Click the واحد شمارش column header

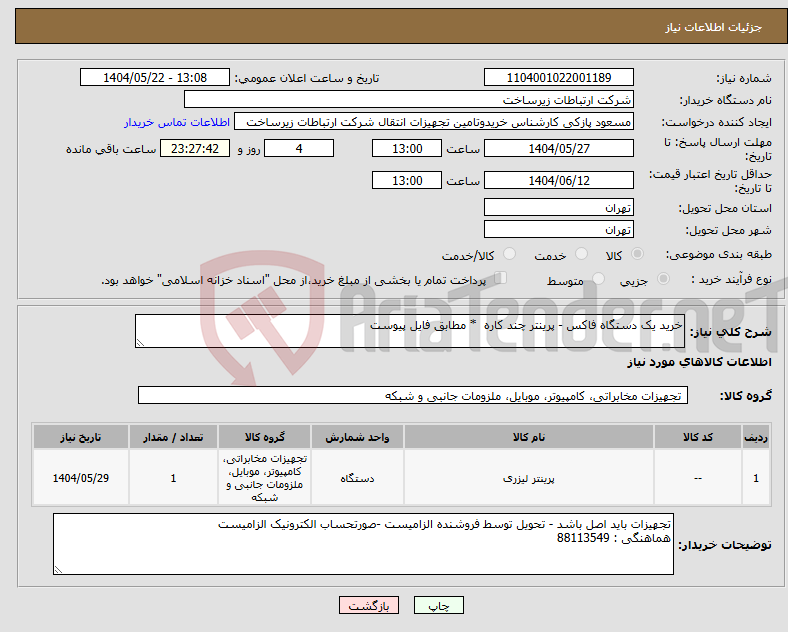pyautogui.click(x=357, y=437)
